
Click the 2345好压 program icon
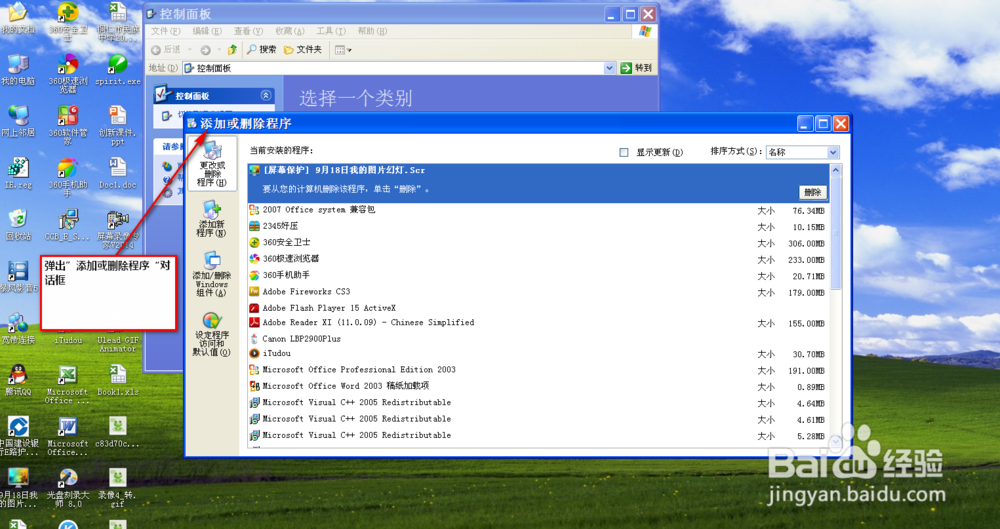point(254,226)
